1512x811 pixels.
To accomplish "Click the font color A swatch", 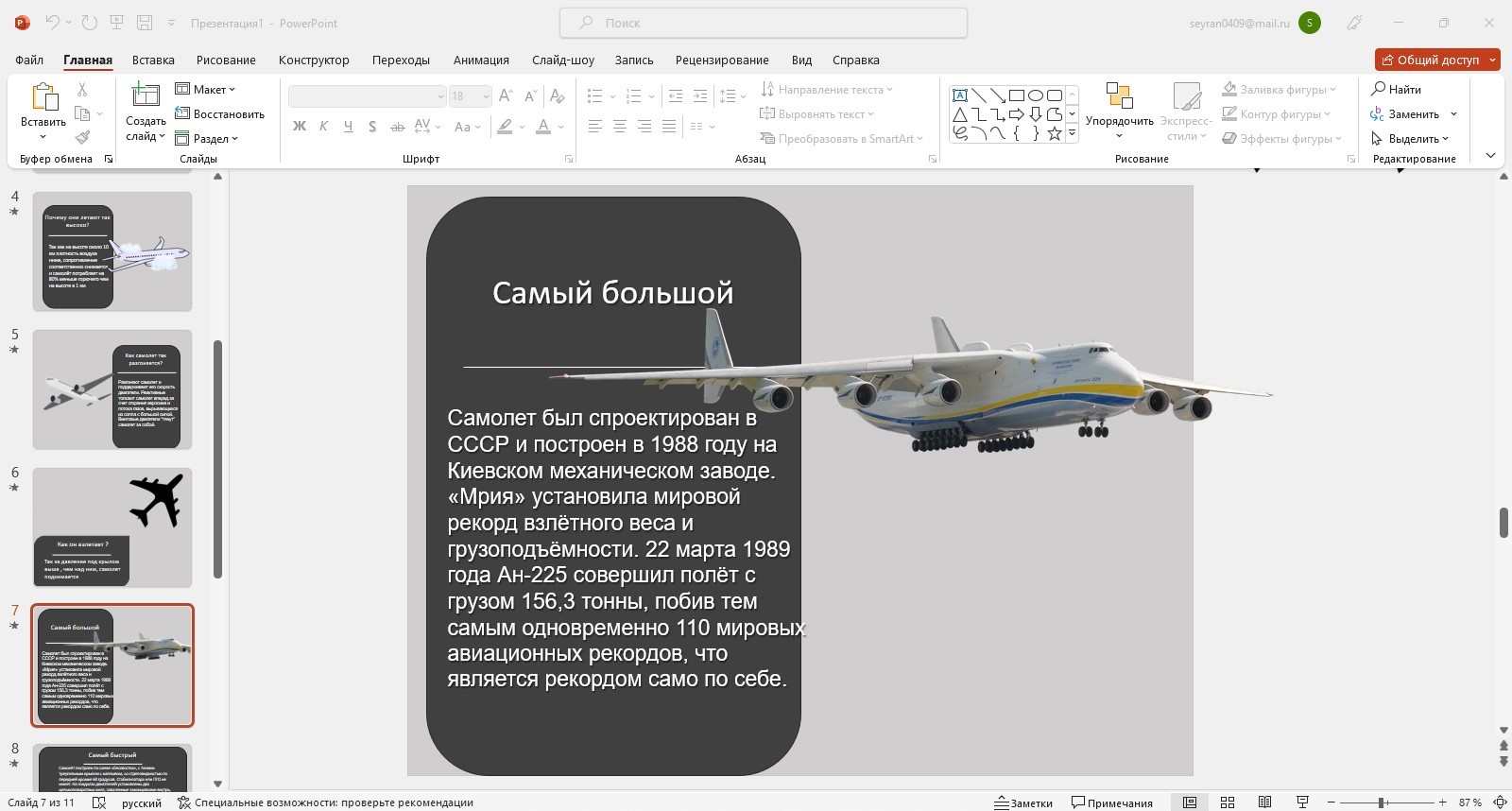I will point(543,126).
